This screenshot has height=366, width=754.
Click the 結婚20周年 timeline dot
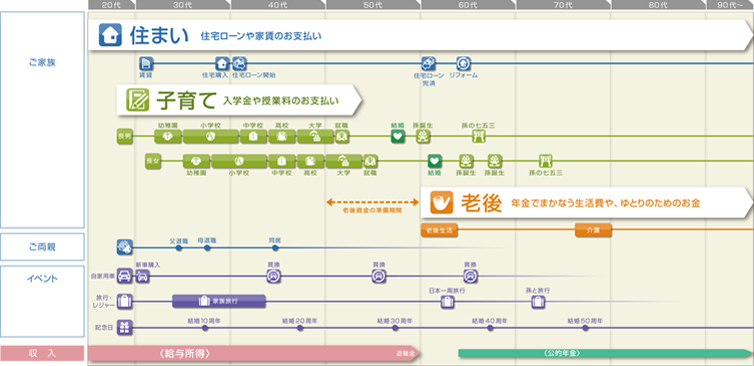click(x=300, y=328)
